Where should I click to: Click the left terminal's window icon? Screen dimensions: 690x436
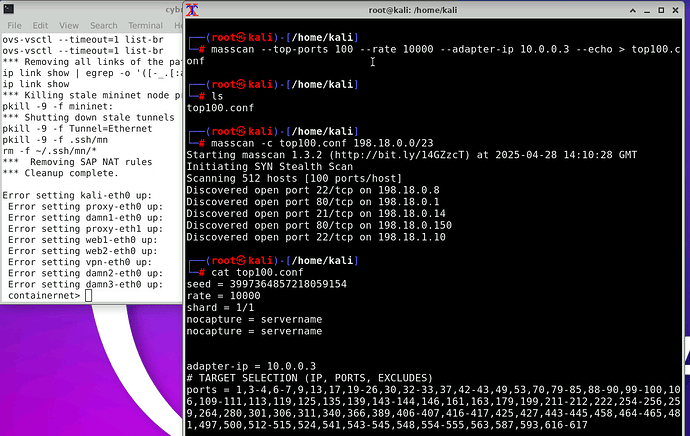tap(9, 8)
